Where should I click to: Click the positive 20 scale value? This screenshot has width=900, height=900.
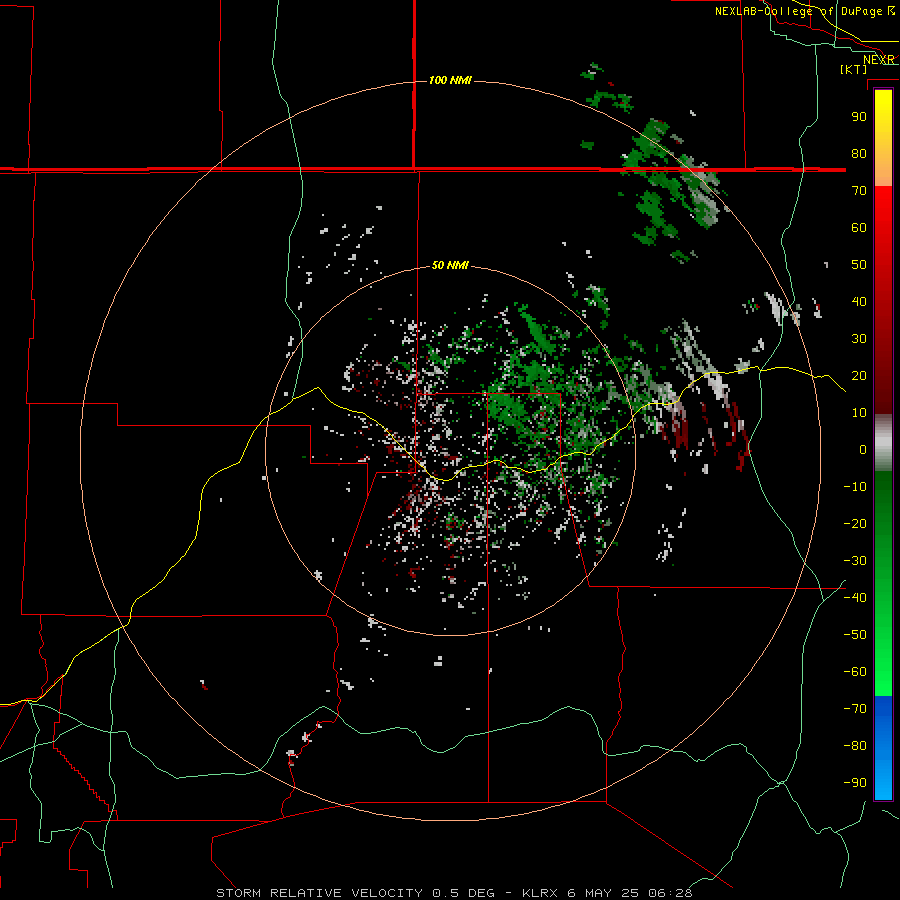point(859,376)
